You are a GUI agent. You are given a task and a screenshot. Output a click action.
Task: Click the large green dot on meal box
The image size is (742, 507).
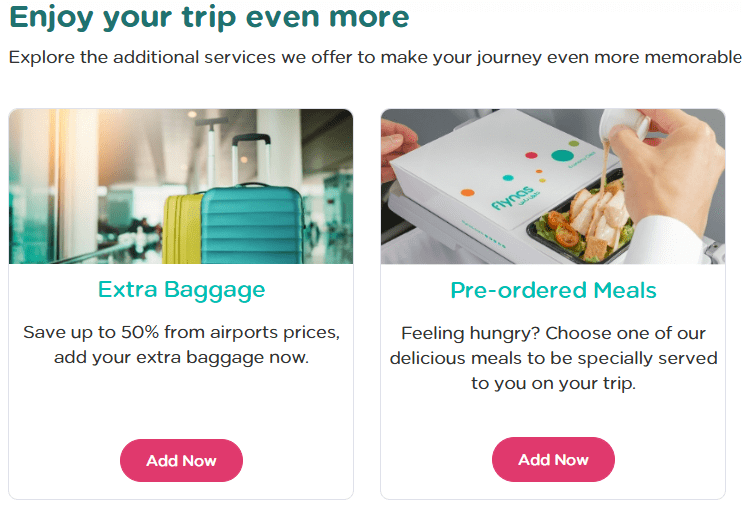(x=562, y=154)
